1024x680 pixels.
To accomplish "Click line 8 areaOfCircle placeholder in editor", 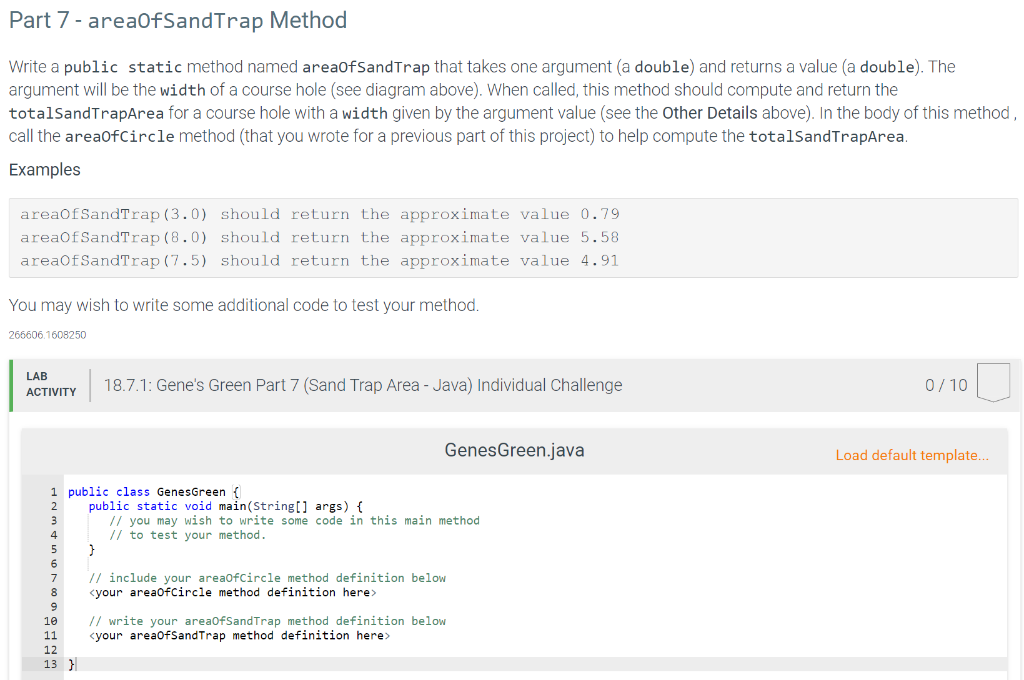I will (x=232, y=592).
